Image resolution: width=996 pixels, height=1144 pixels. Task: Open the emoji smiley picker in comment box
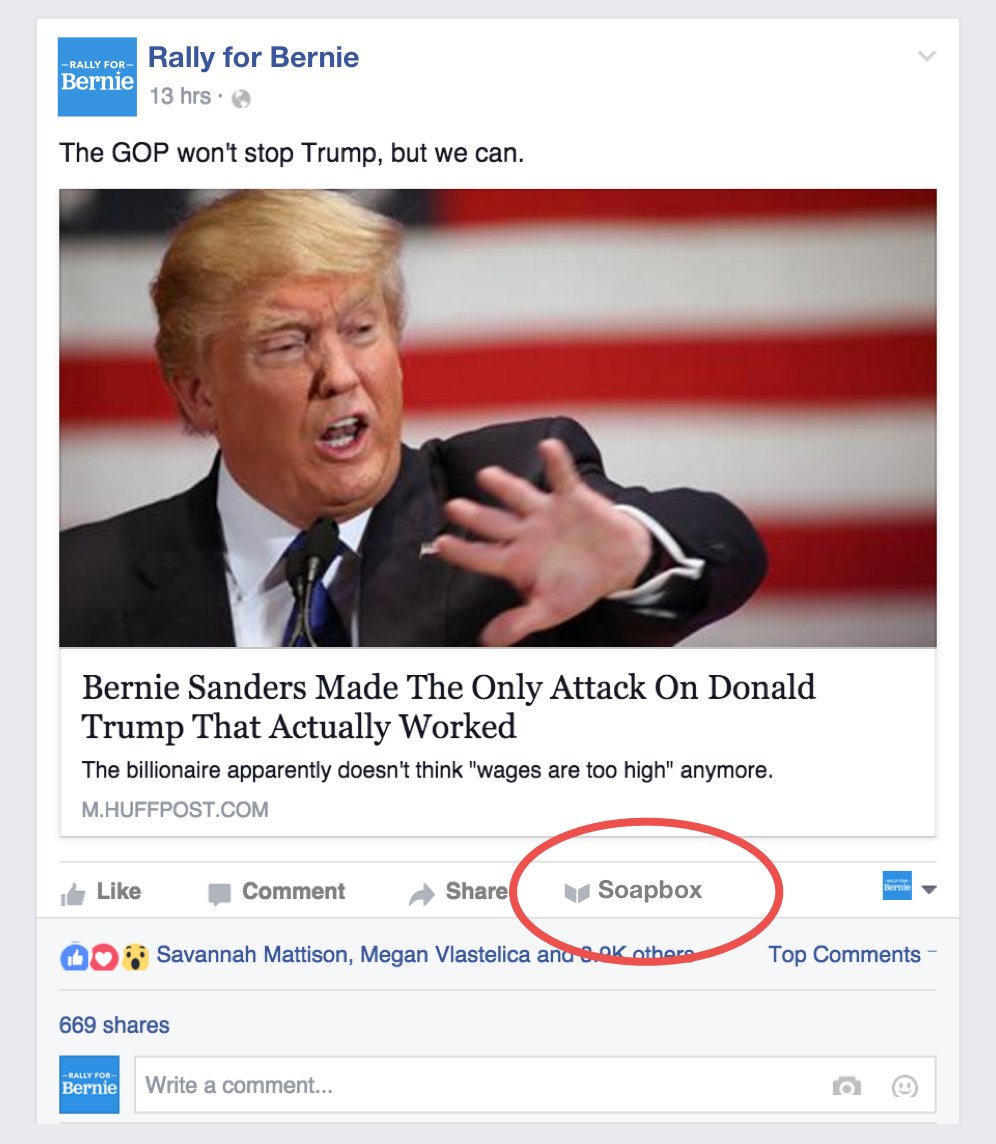[x=905, y=1086]
